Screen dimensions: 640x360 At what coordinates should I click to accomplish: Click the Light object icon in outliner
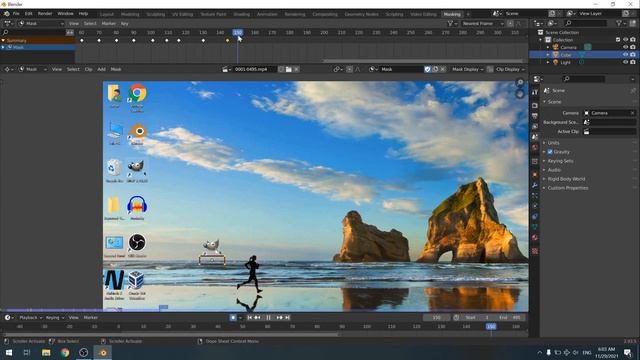tap(556, 62)
